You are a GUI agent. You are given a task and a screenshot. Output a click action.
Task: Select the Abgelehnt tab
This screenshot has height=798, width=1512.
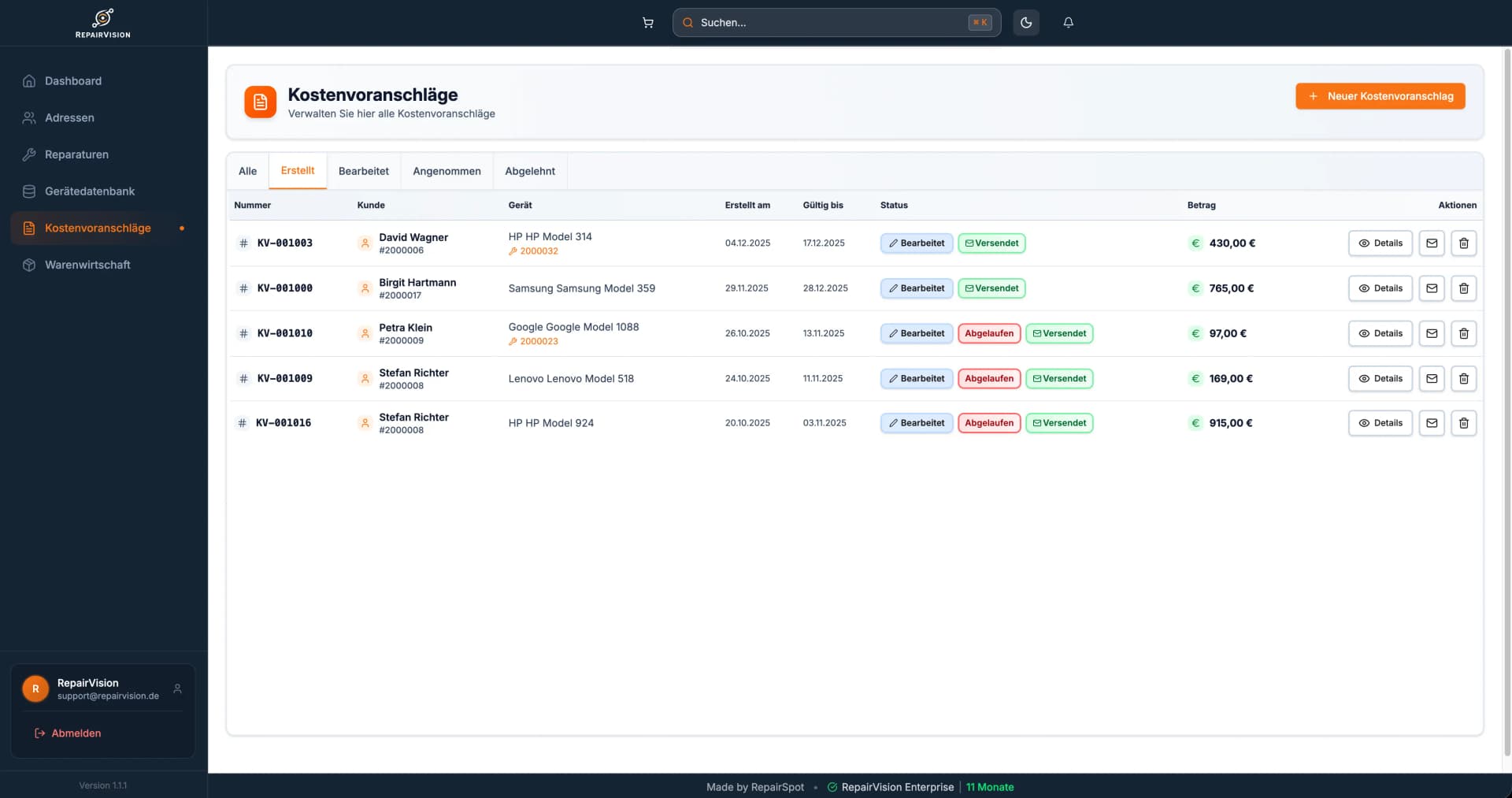[x=529, y=171]
